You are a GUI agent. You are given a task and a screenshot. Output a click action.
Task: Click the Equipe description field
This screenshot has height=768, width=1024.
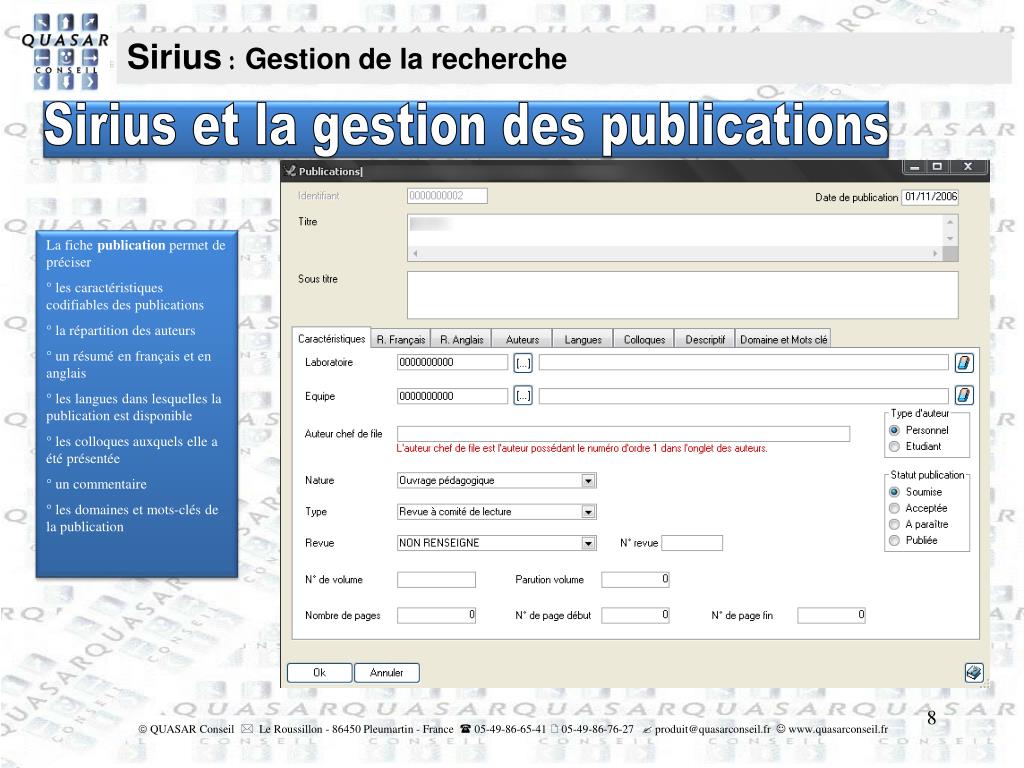743,396
